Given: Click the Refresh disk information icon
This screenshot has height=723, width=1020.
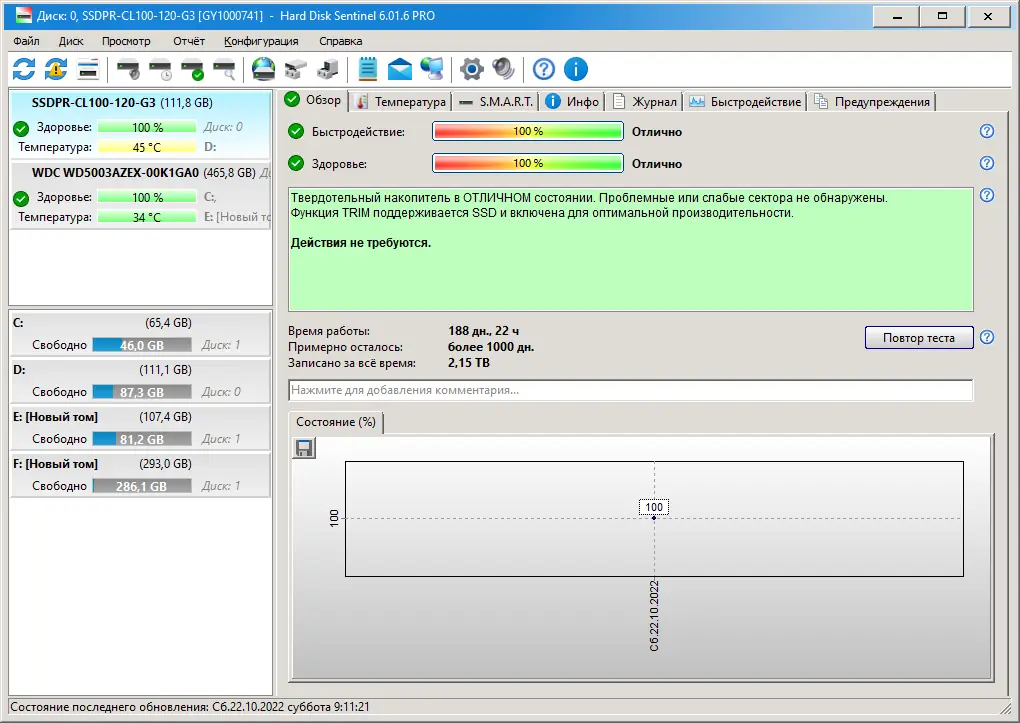Looking at the screenshot, I should (x=22, y=69).
